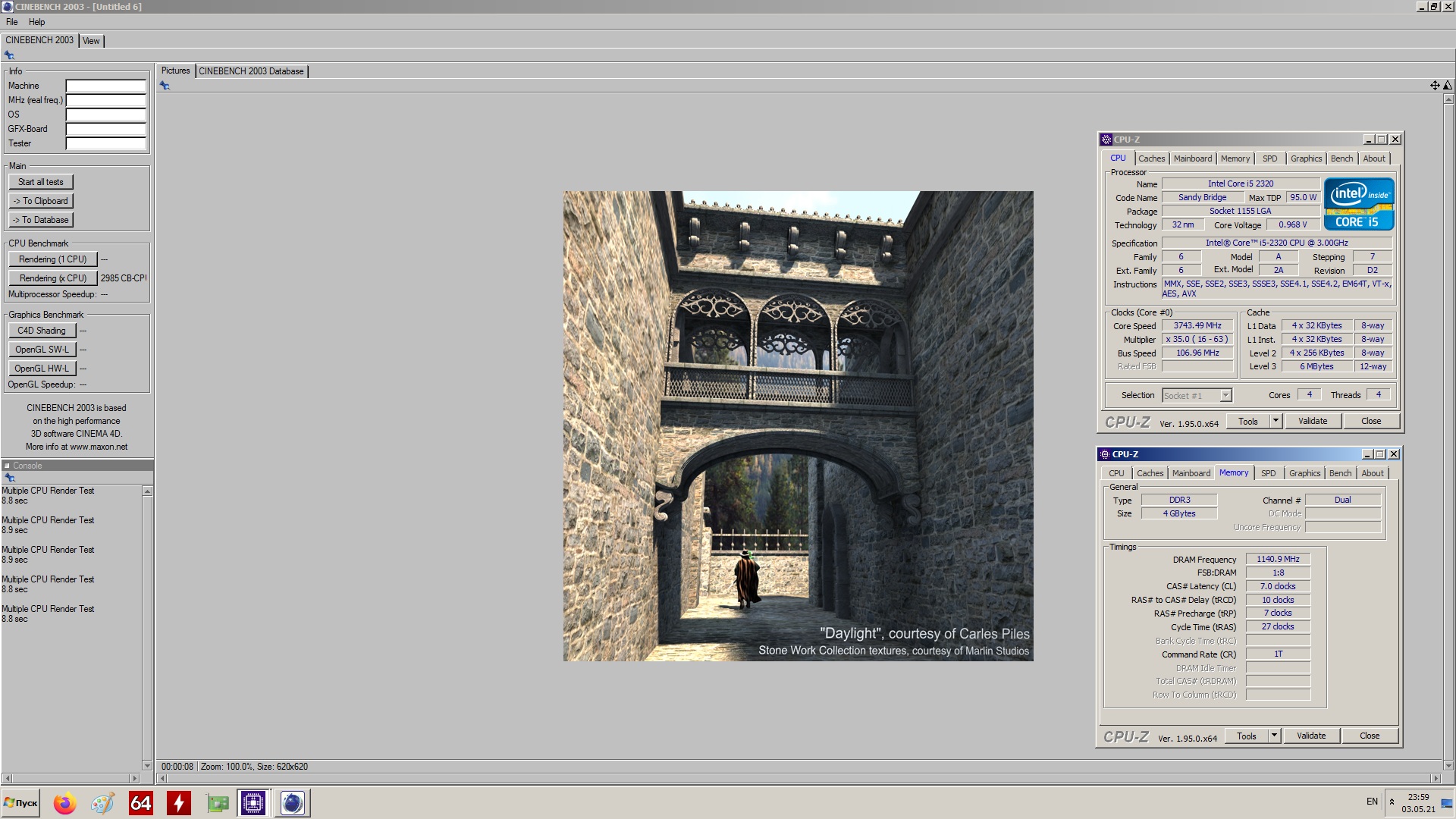This screenshot has height=819, width=1456.
Task: Open SPD tab in bottom CPU-Z window
Action: point(1268,473)
